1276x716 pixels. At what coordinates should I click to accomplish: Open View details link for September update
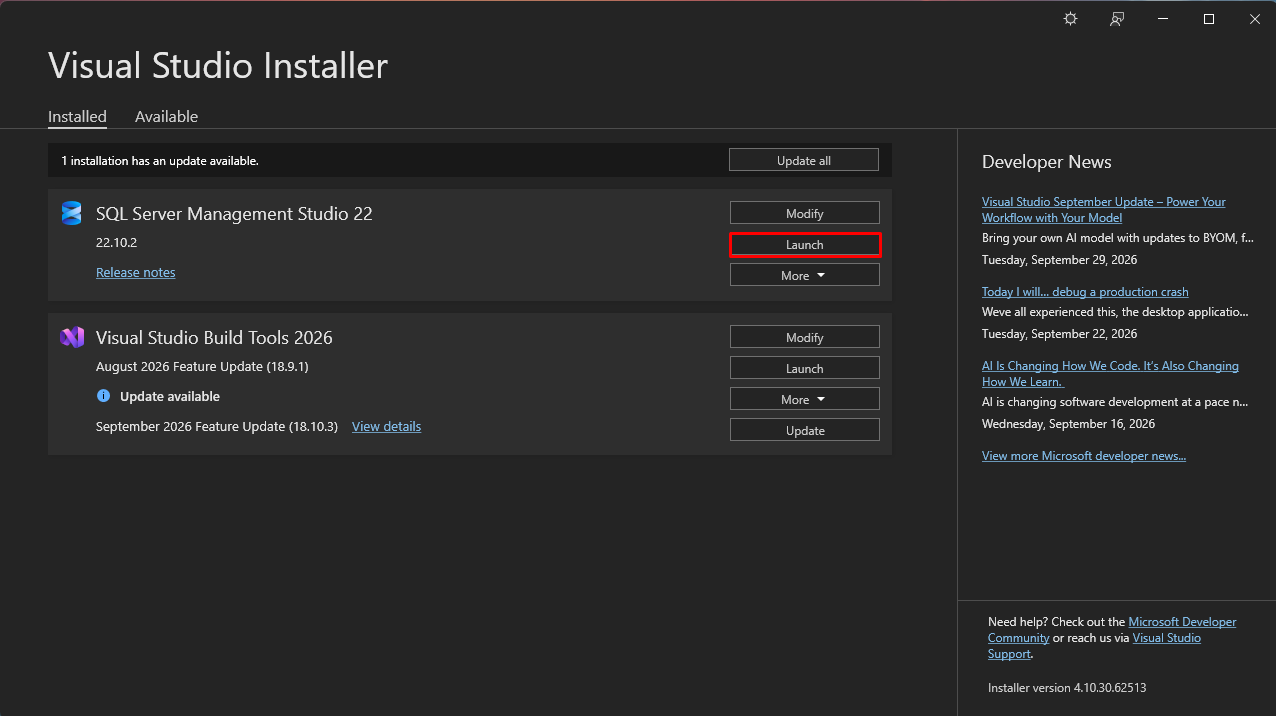(x=386, y=426)
